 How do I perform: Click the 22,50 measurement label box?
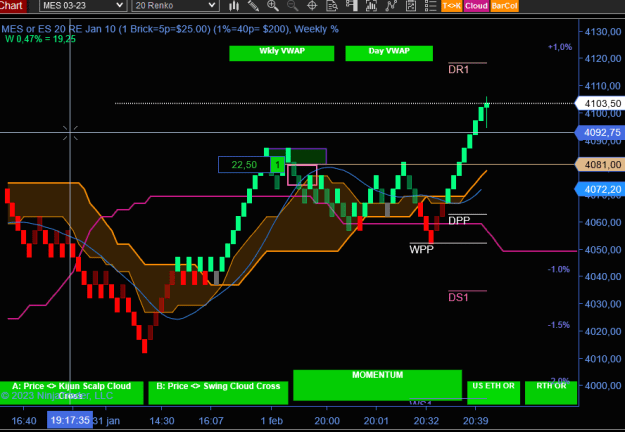(244, 165)
